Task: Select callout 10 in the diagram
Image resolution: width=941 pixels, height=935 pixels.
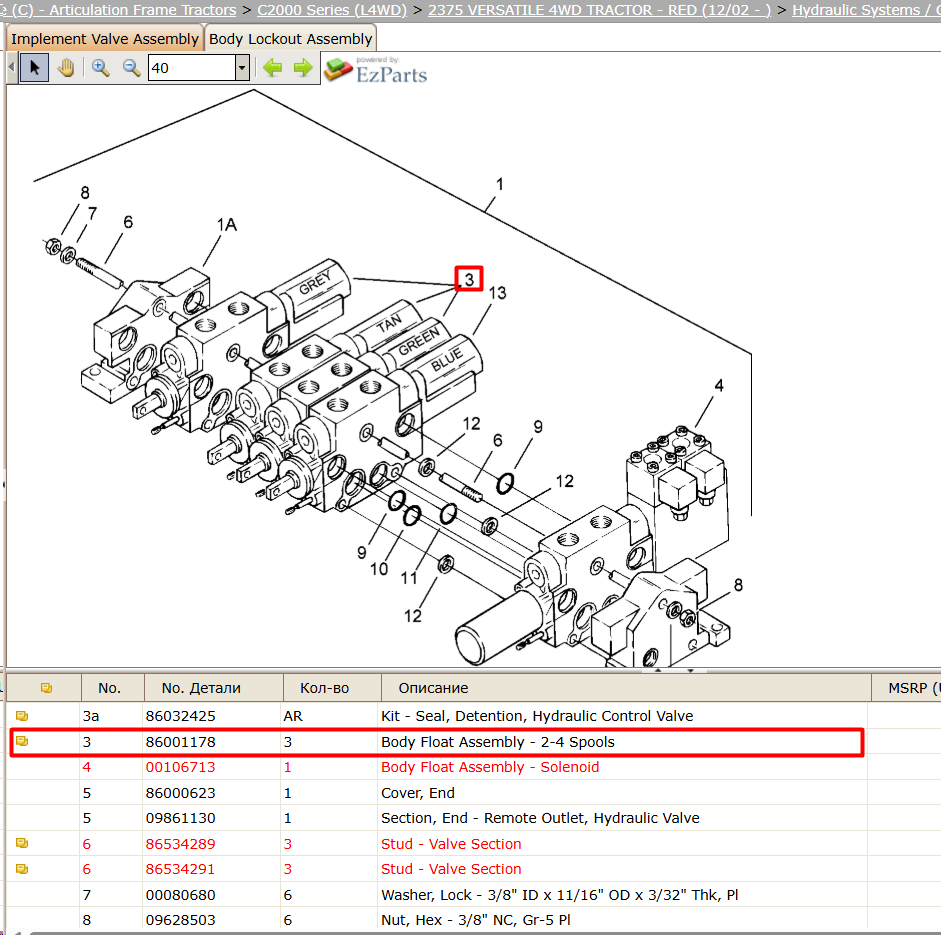Action: click(x=379, y=569)
